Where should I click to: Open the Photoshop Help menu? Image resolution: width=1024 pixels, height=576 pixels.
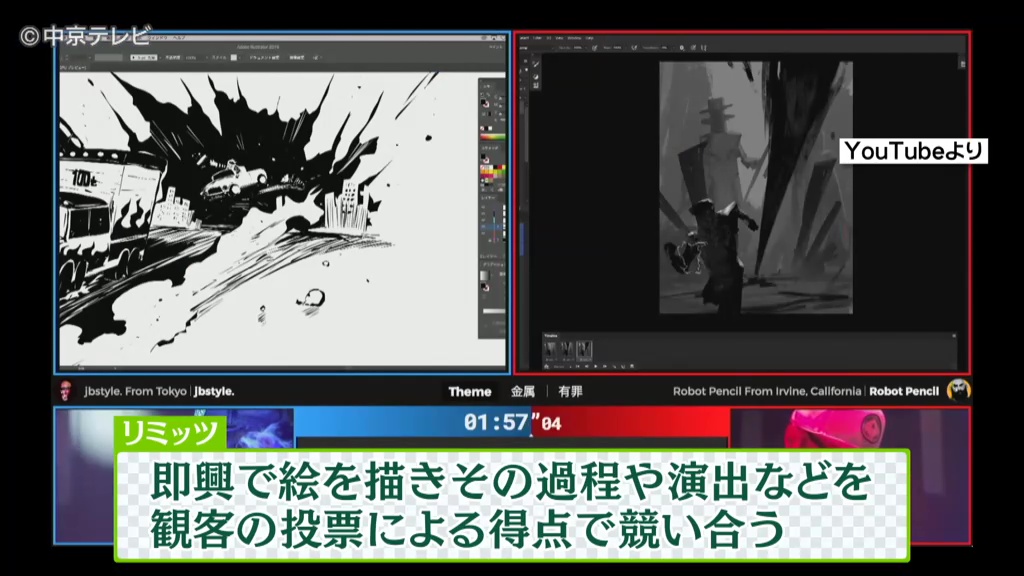point(589,38)
